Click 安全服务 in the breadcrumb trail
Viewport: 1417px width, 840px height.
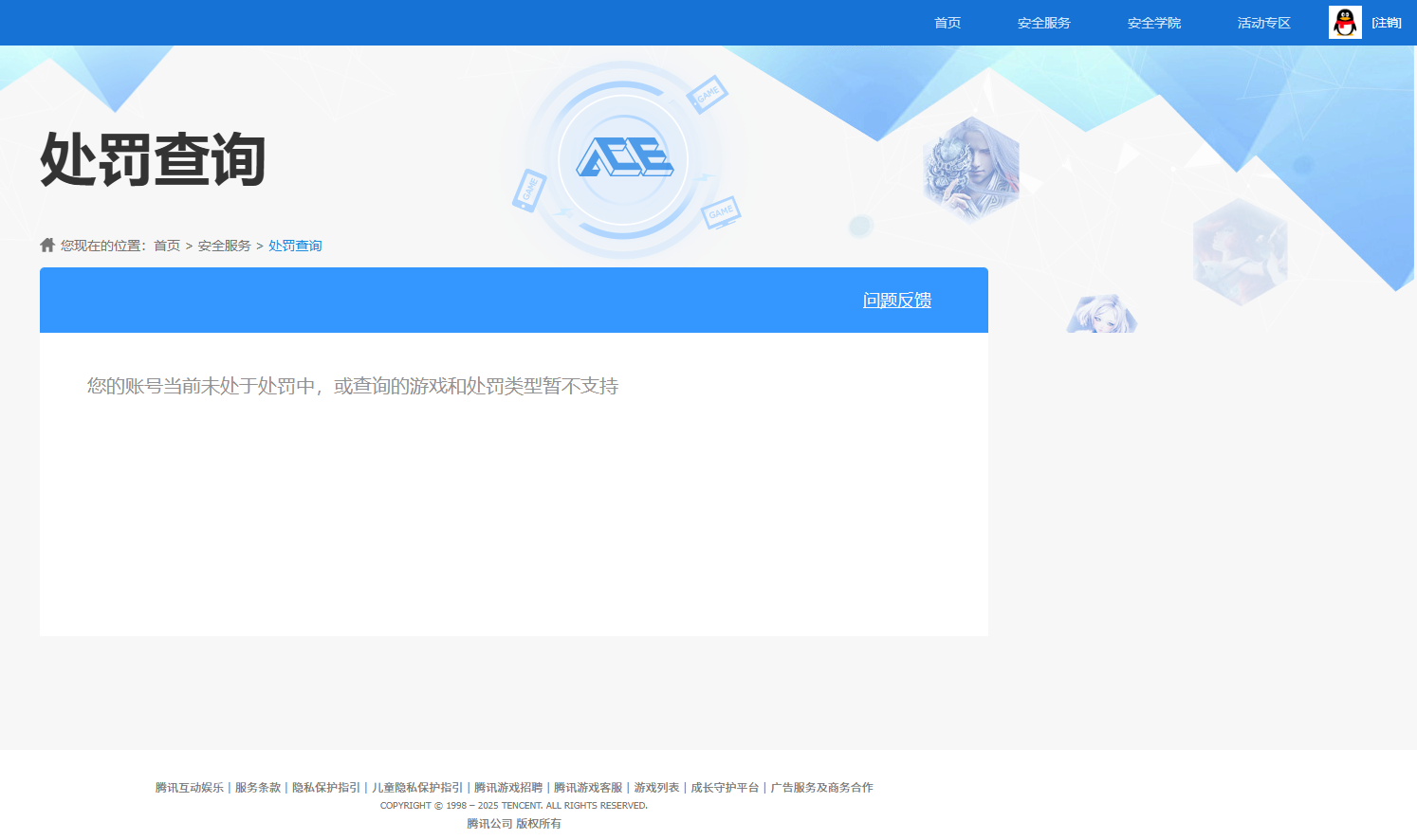(x=223, y=245)
